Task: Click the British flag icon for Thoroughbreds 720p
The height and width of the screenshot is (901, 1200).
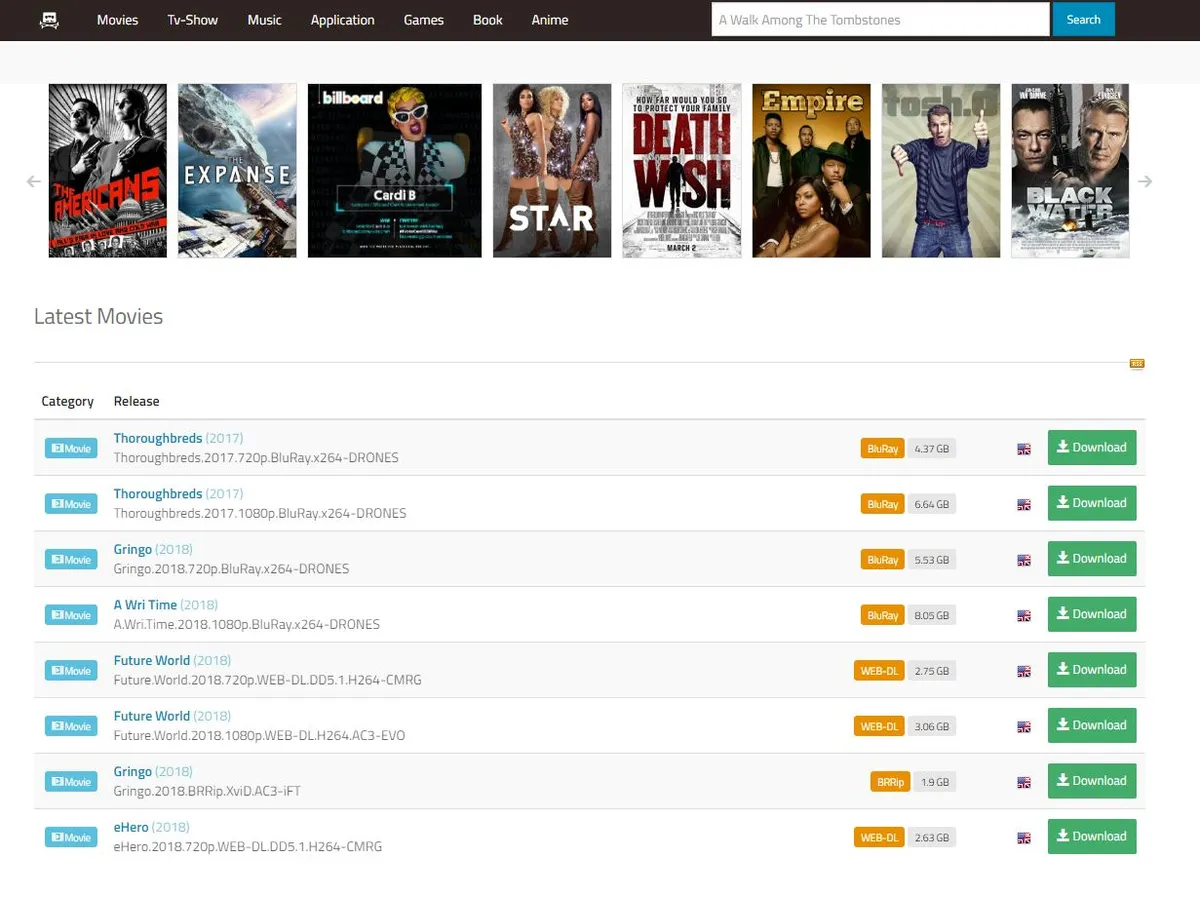Action: click(1023, 448)
